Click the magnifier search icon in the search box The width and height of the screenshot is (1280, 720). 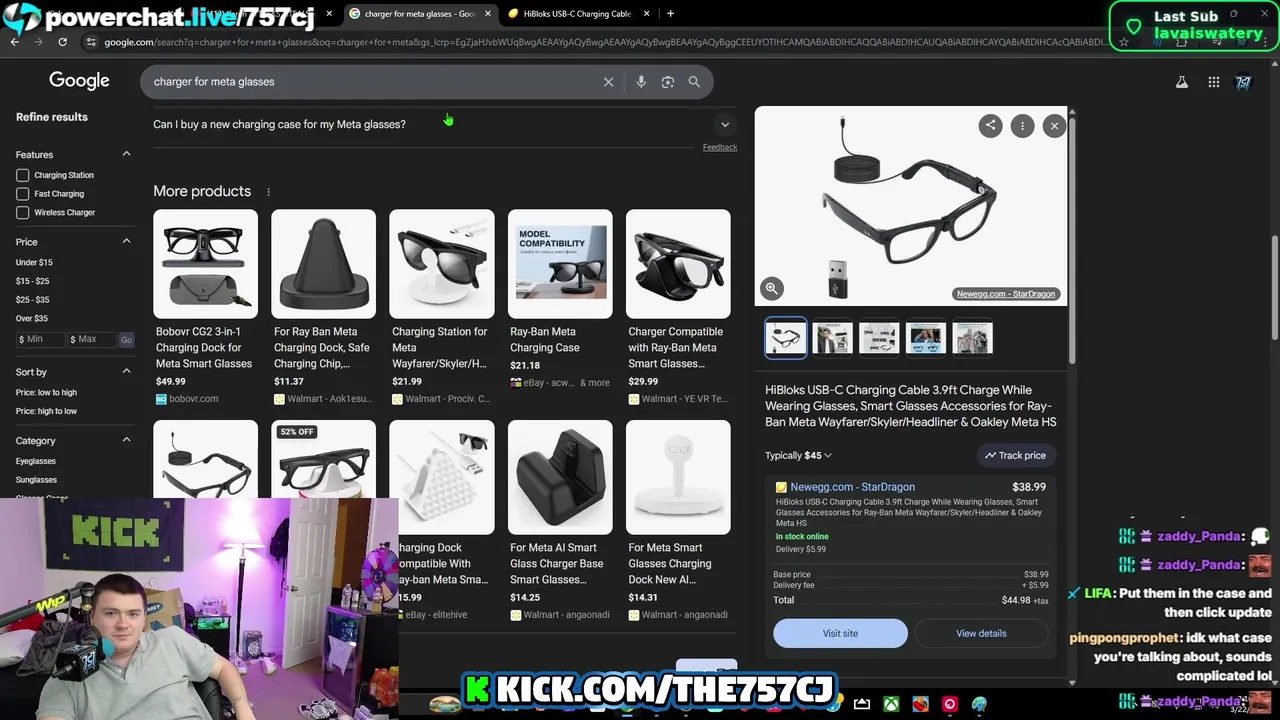pos(694,82)
